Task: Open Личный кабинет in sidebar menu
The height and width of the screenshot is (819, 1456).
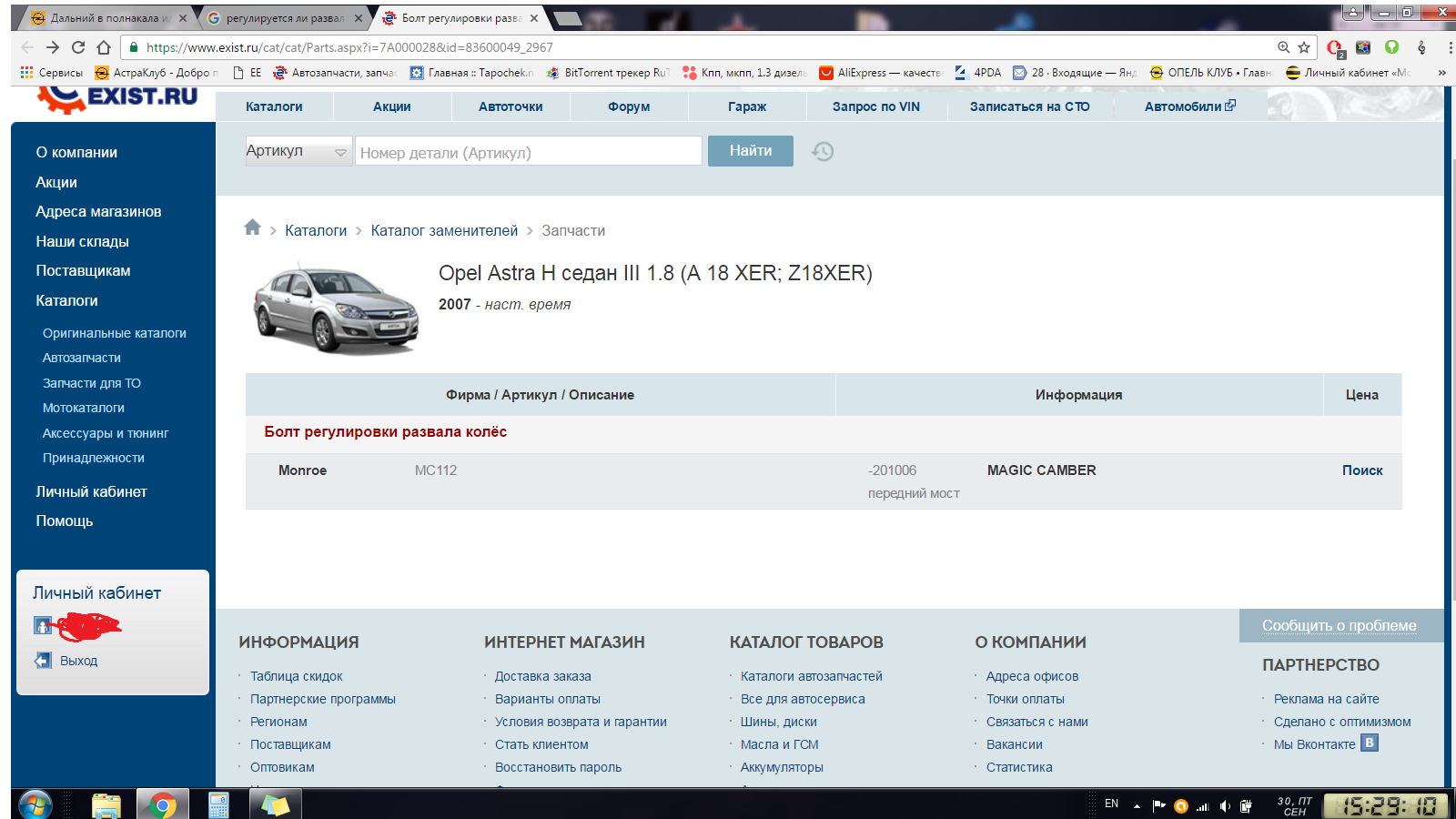Action: (x=91, y=492)
